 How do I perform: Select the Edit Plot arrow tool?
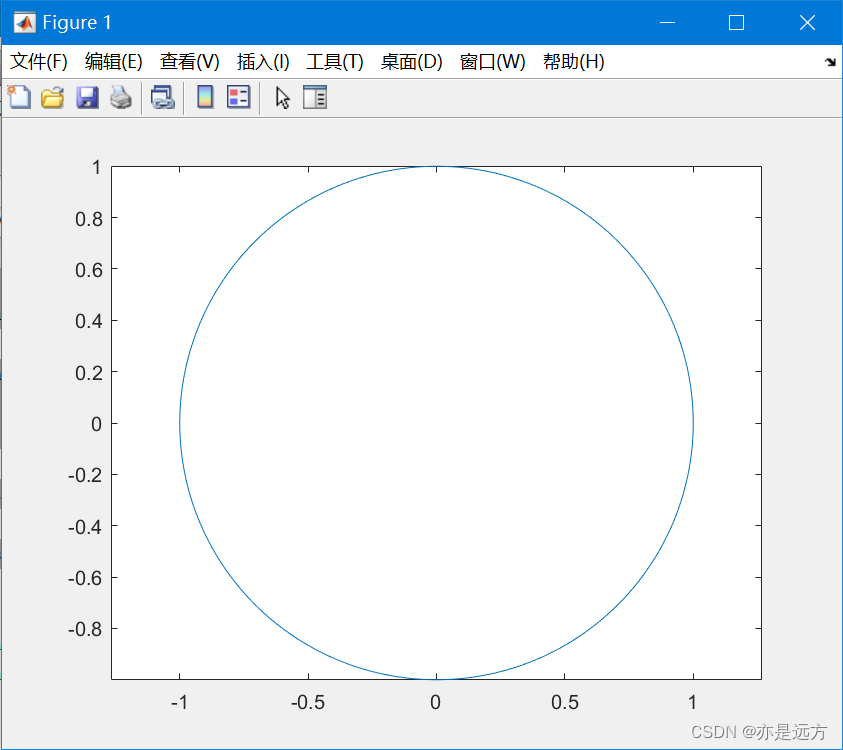(x=282, y=97)
